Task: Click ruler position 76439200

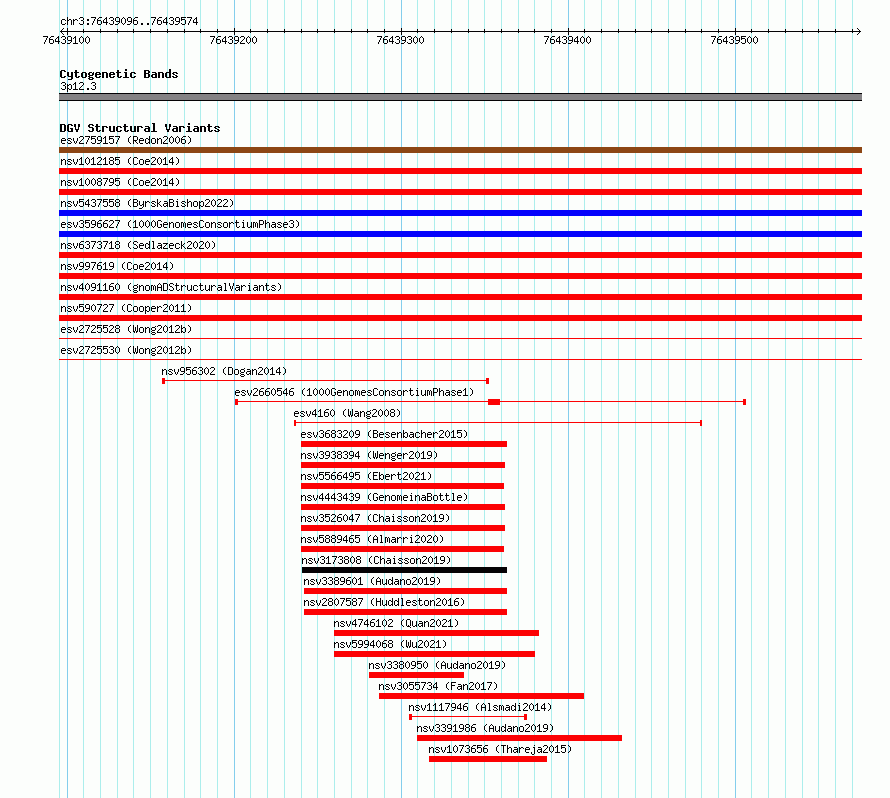Action: 233,40
